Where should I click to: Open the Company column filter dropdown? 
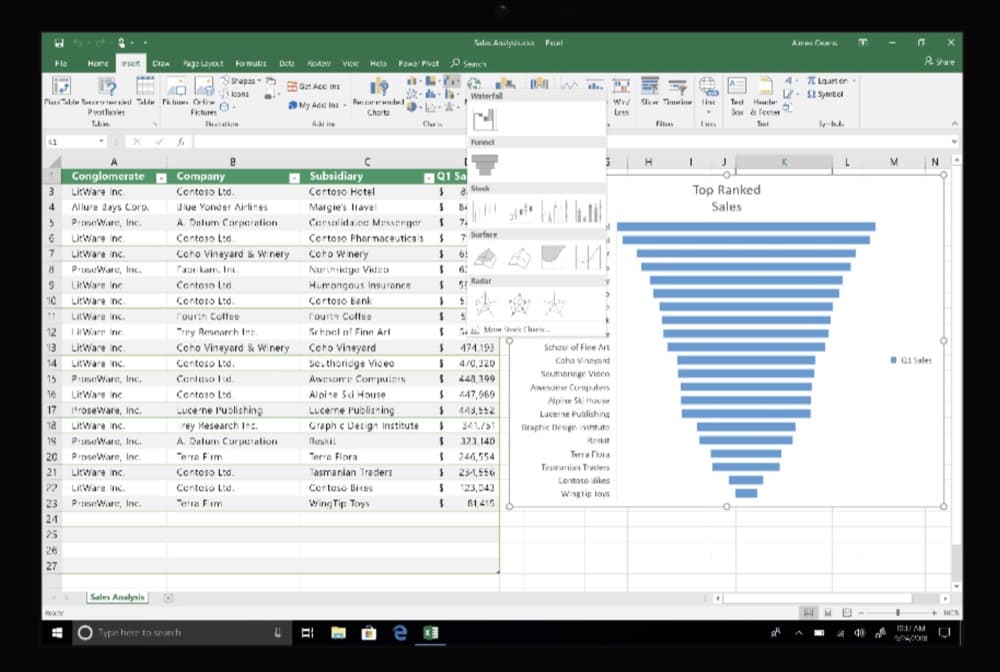(294, 178)
